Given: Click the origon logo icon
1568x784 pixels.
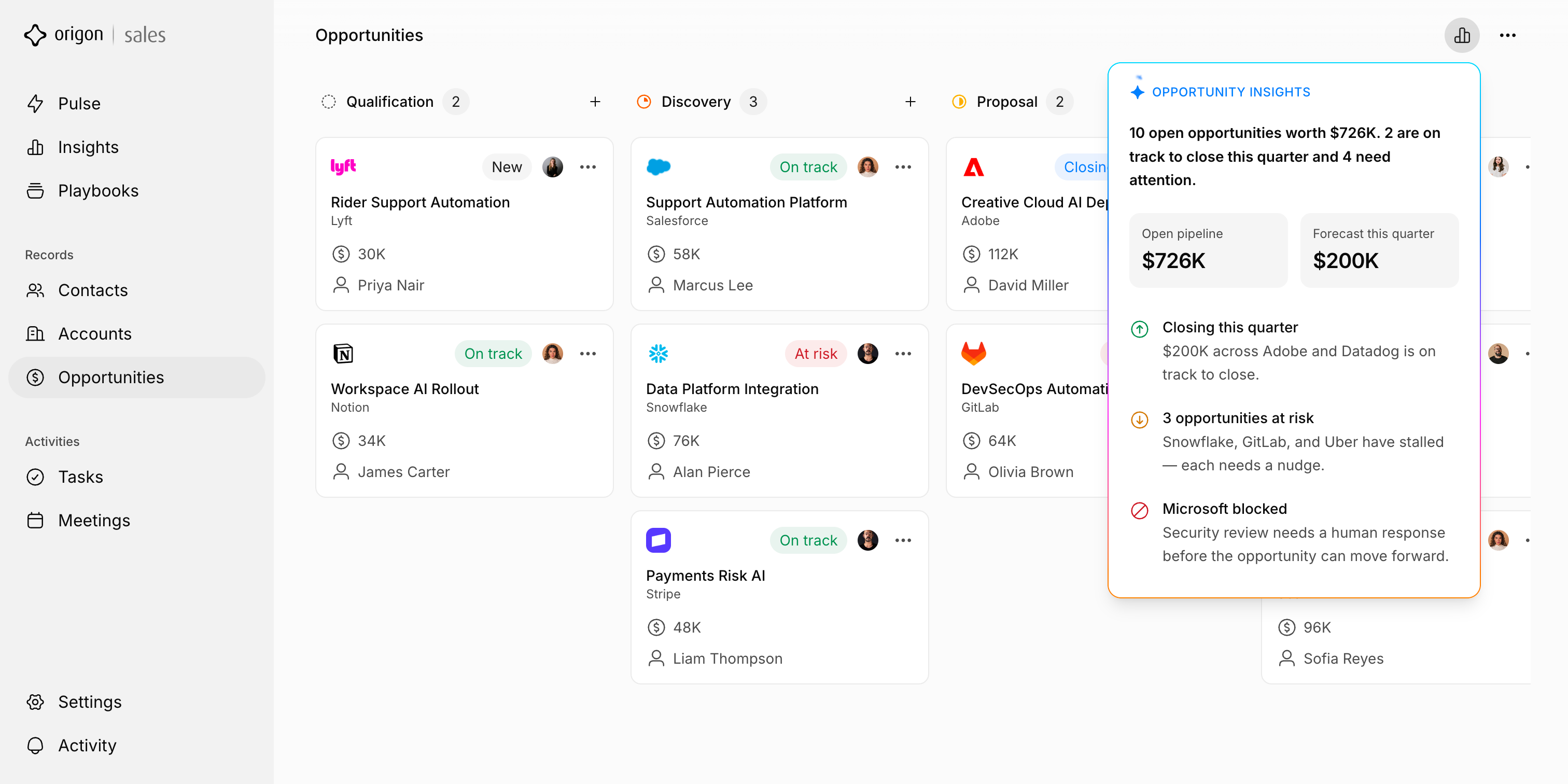Looking at the screenshot, I should point(35,35).
